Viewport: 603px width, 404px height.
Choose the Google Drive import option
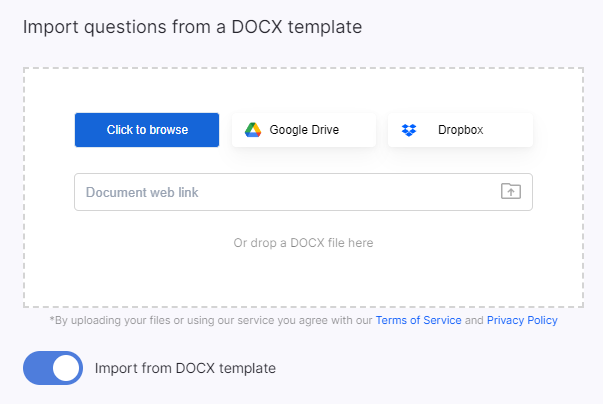pos(304,130)
